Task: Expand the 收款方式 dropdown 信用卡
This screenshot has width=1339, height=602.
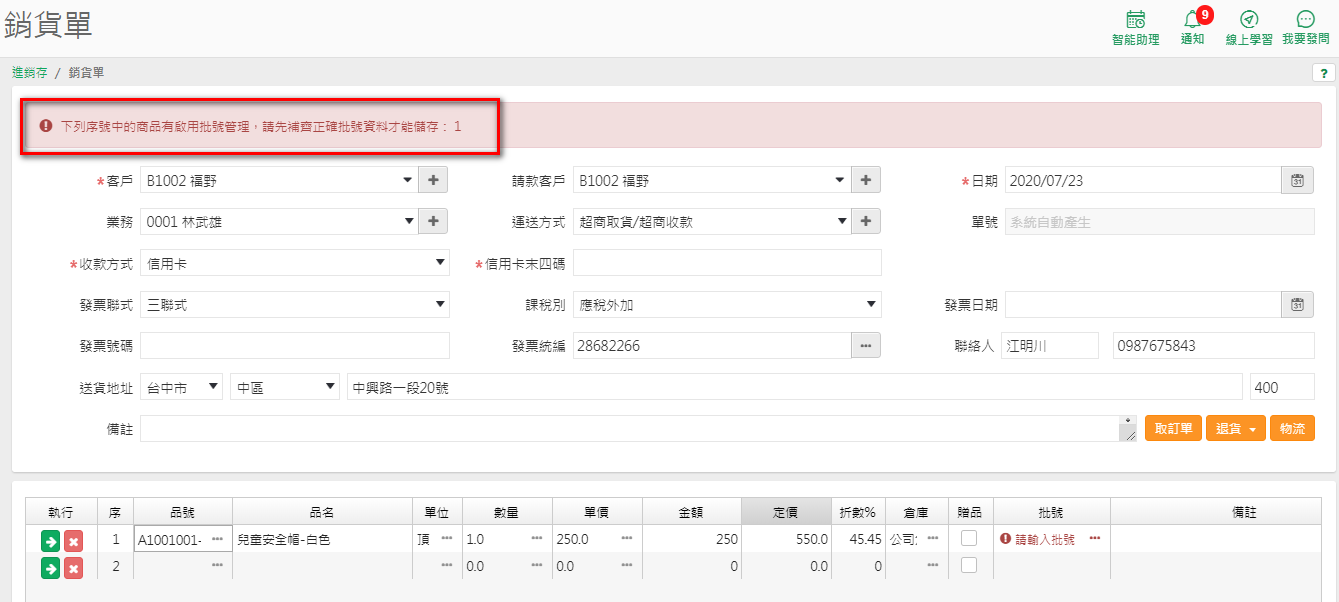Action: coord(440,263)
